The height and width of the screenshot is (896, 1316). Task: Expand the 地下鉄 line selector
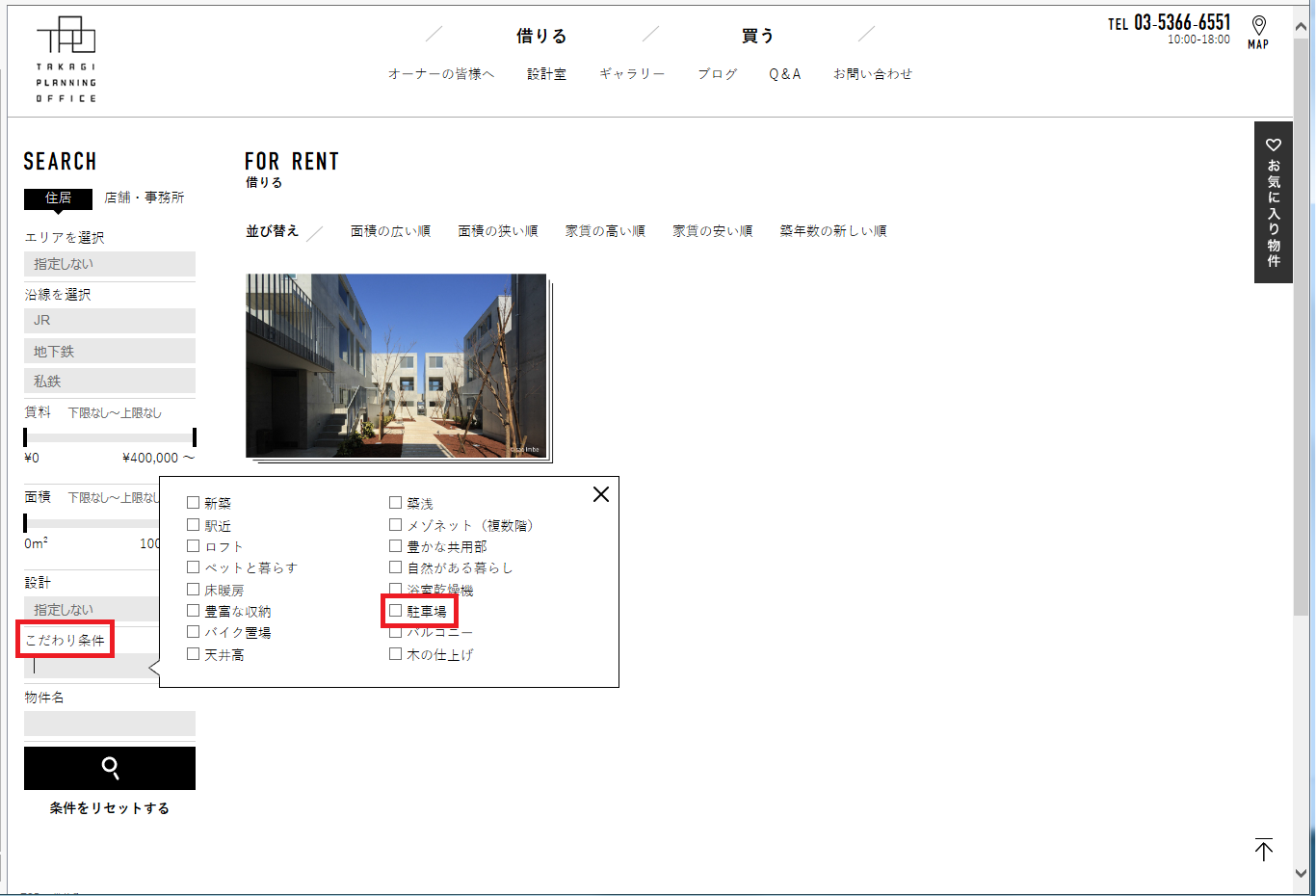click(110, 351)
